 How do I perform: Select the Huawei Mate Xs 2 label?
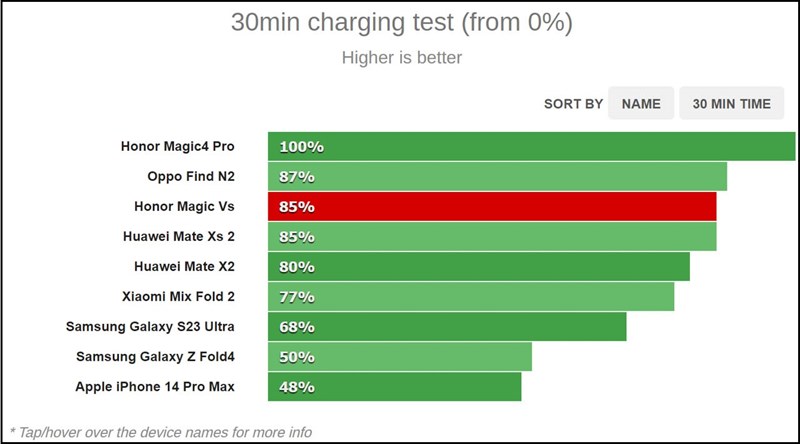coord(179,237)
